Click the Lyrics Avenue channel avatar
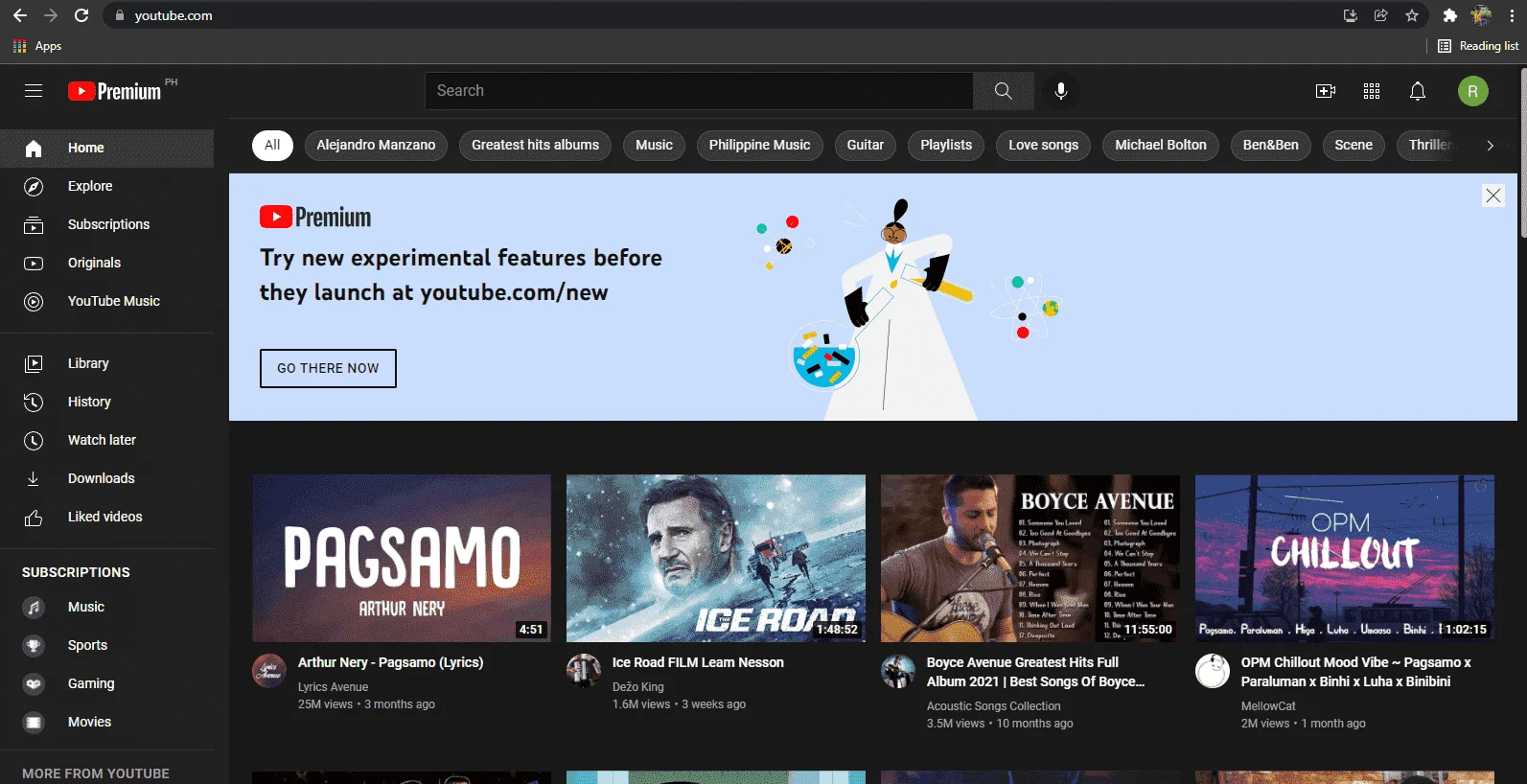1527x784 pixels. (269, 671)
